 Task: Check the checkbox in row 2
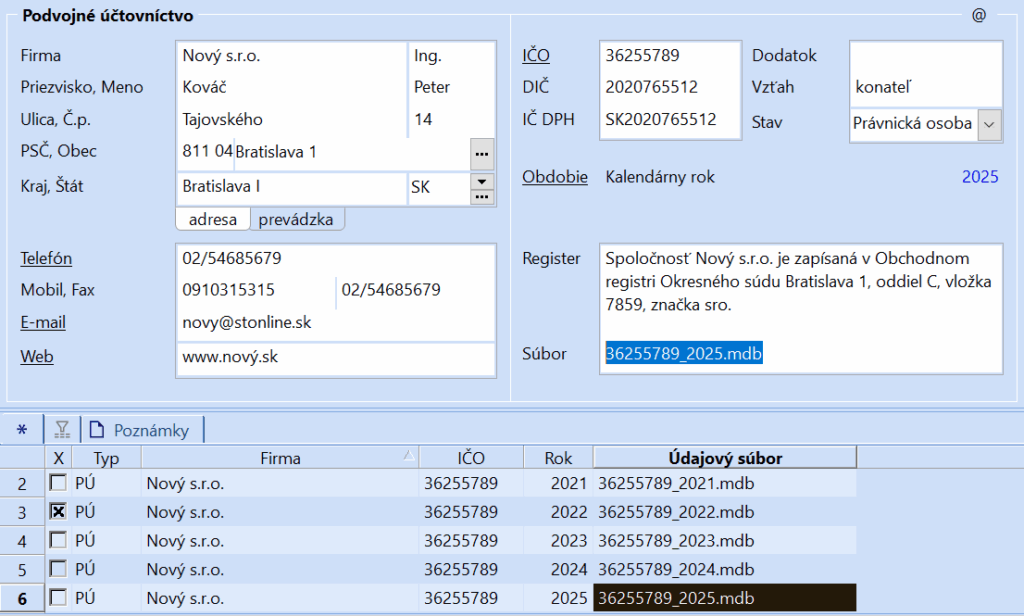click(x=59, y=484)
